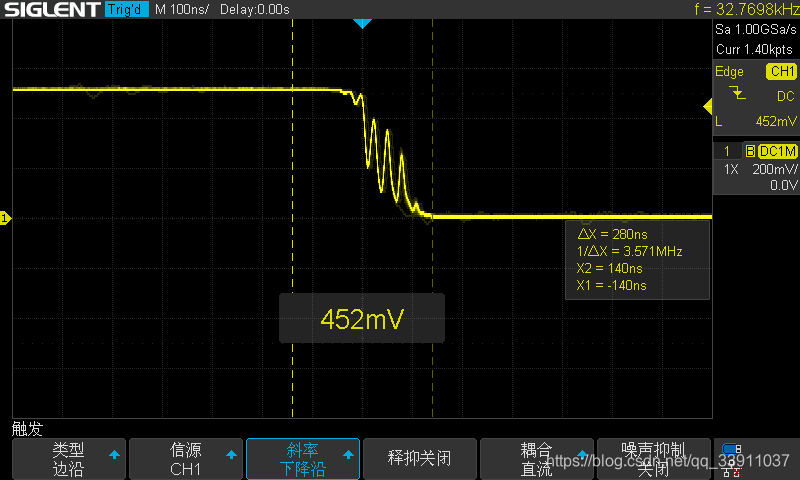Open the 类型 边沿 trigger type menu
Image resolution: width=800 pixels, height=480 pixels.
(x=68, y=459)
